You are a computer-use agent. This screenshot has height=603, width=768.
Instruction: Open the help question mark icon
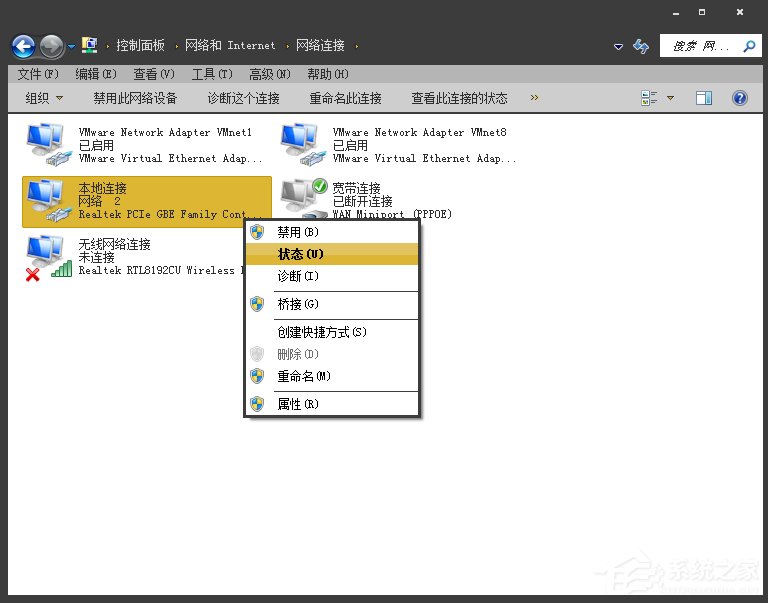coord(740,98)
